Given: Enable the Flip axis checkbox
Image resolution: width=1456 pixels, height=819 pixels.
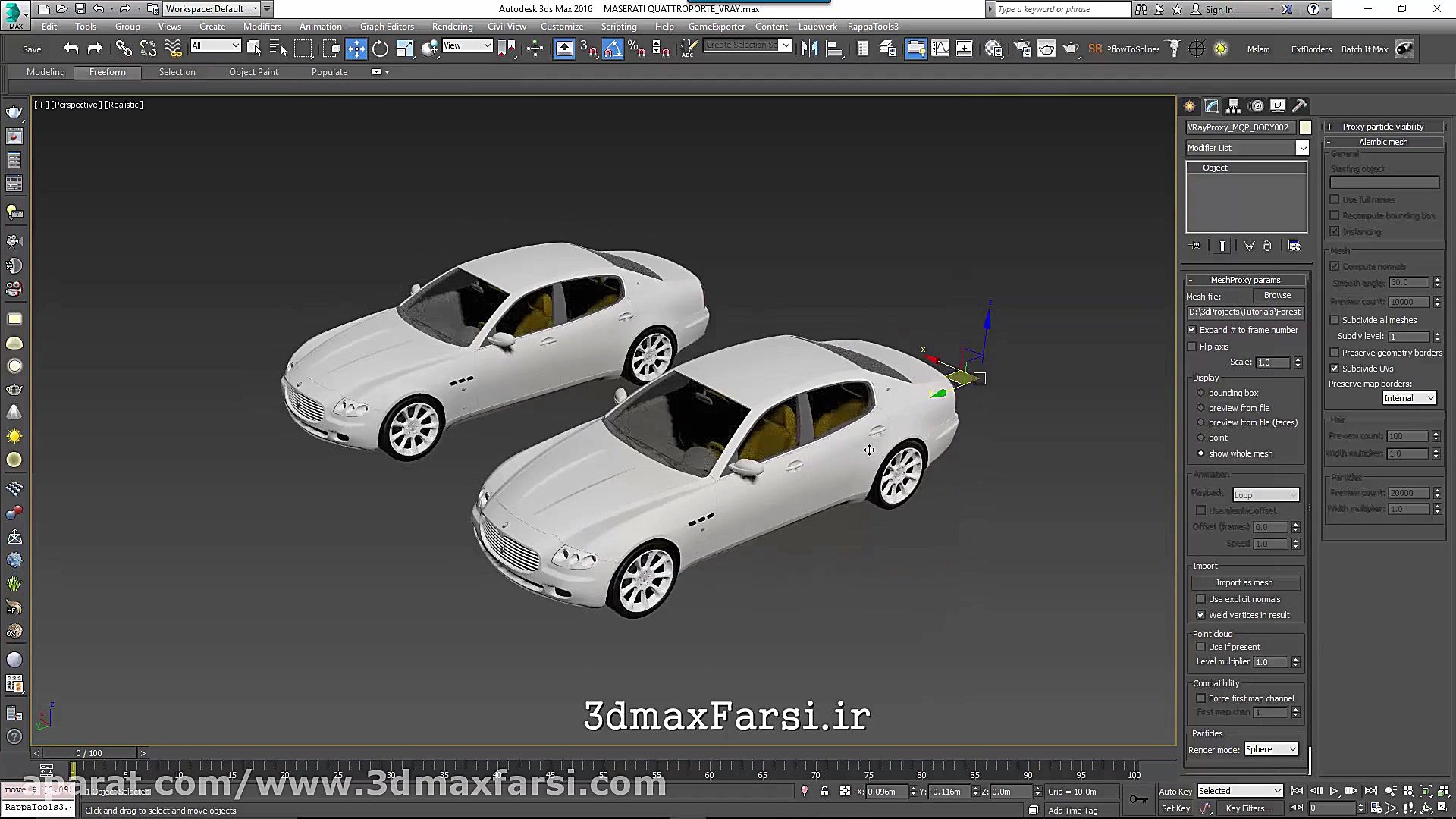Looking at the screenshot, I should coord(1192,347).
